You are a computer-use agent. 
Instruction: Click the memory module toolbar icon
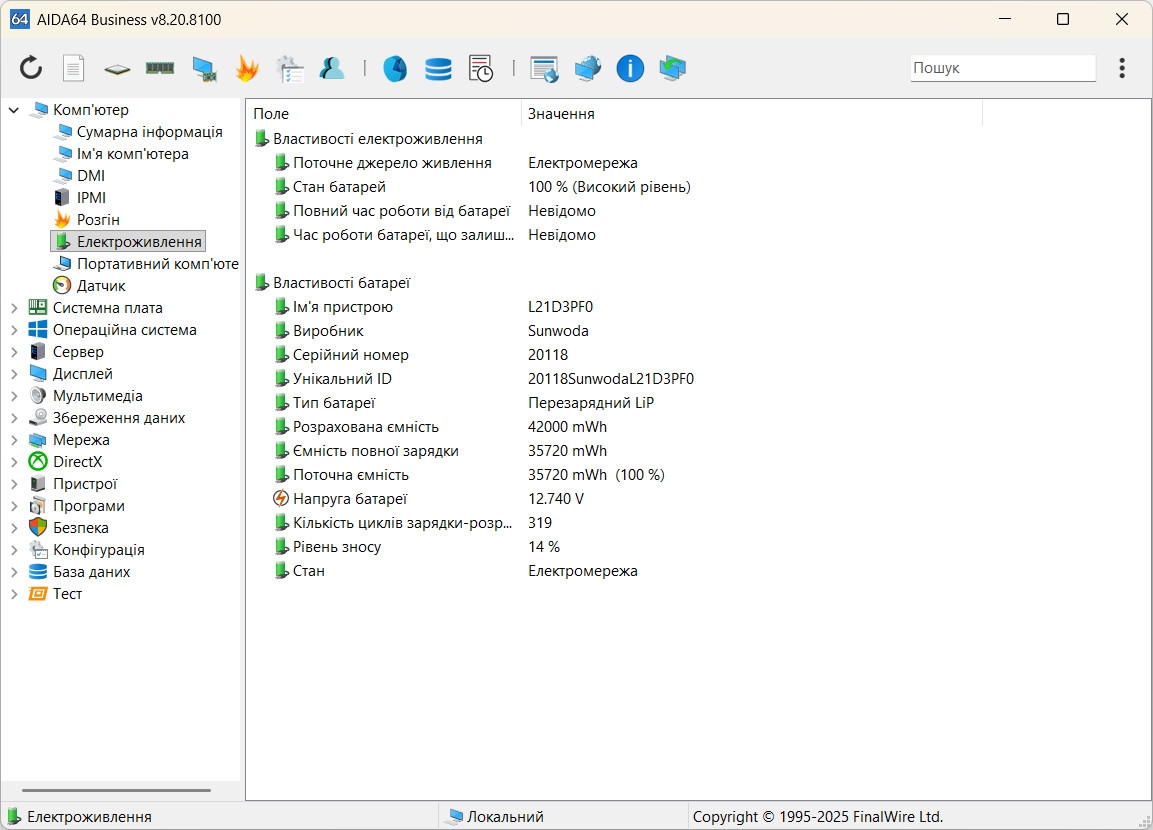click(160, 68)
